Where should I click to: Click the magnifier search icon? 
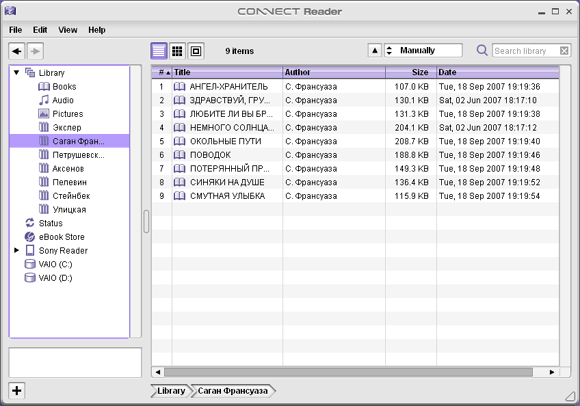[482, 50]
